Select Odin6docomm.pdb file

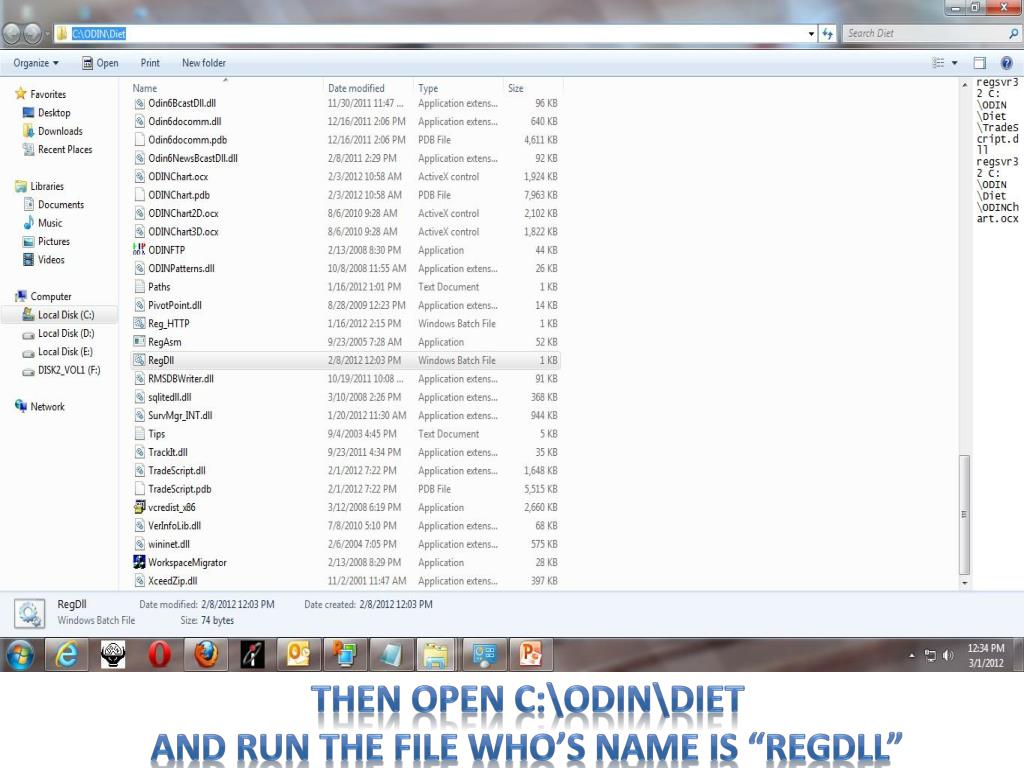click(345, 140)
